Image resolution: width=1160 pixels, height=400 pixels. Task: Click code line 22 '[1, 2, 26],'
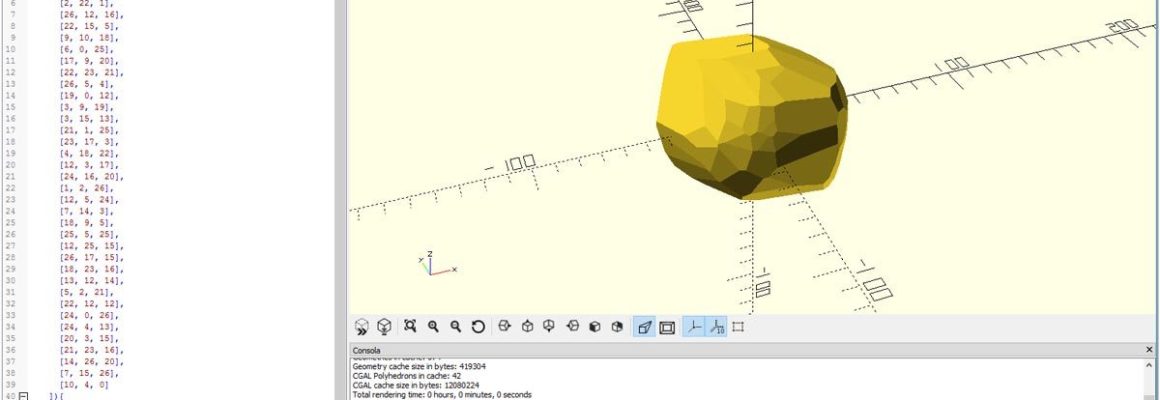click(x=87, y=189)
